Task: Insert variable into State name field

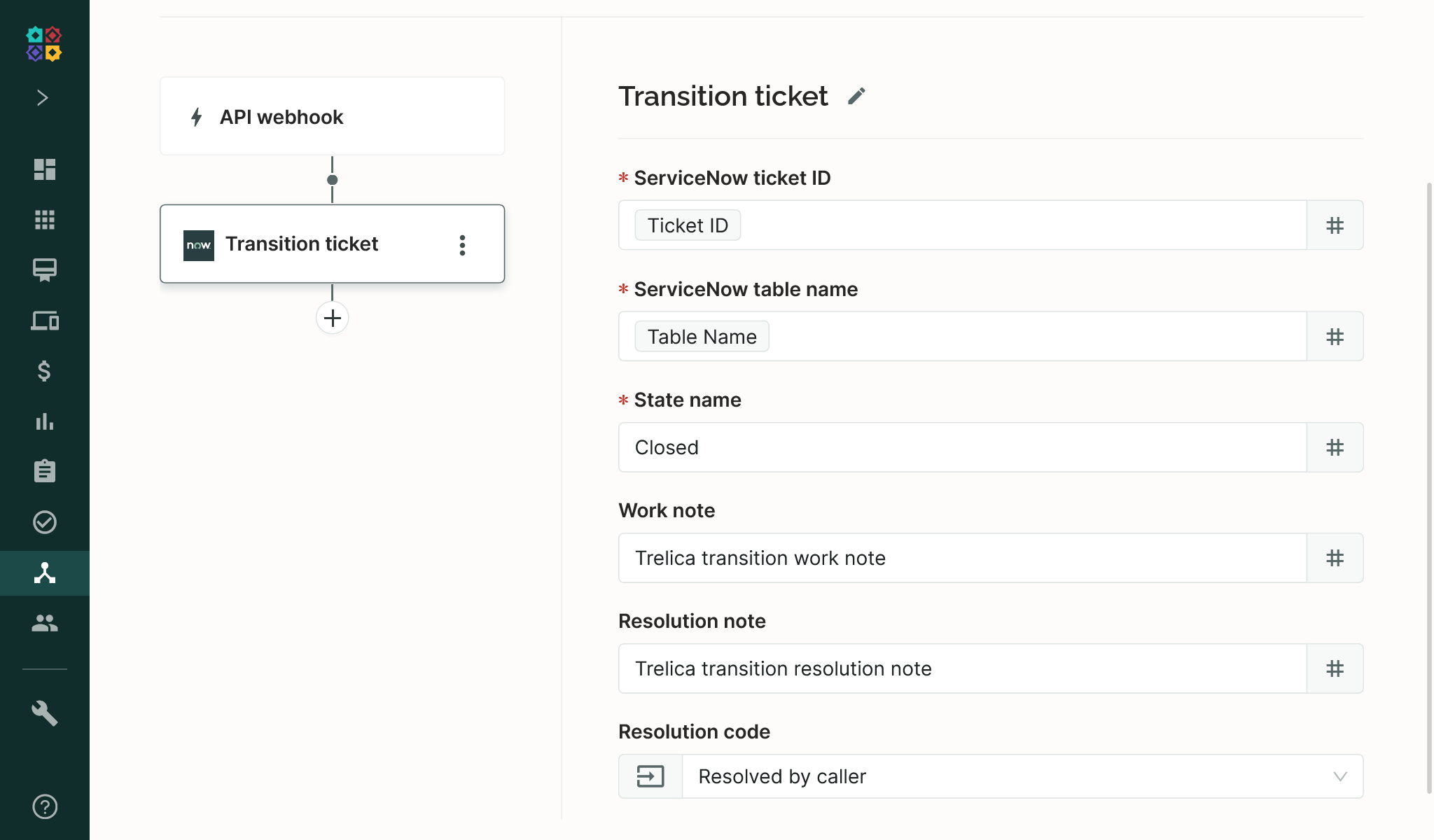Action: pyautogui.click(x=1335, y=447)
